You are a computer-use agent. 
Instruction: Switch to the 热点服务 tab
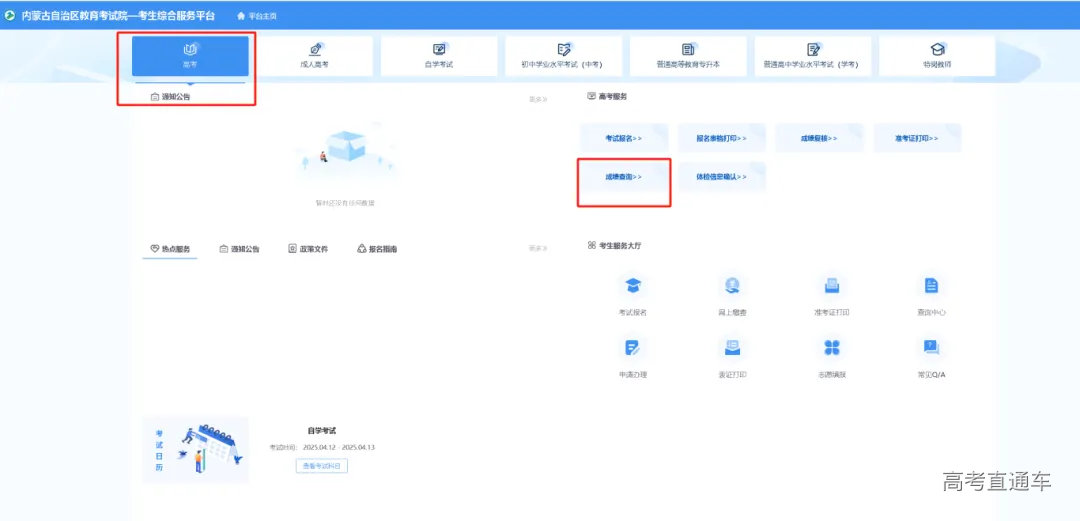point(170,249)
